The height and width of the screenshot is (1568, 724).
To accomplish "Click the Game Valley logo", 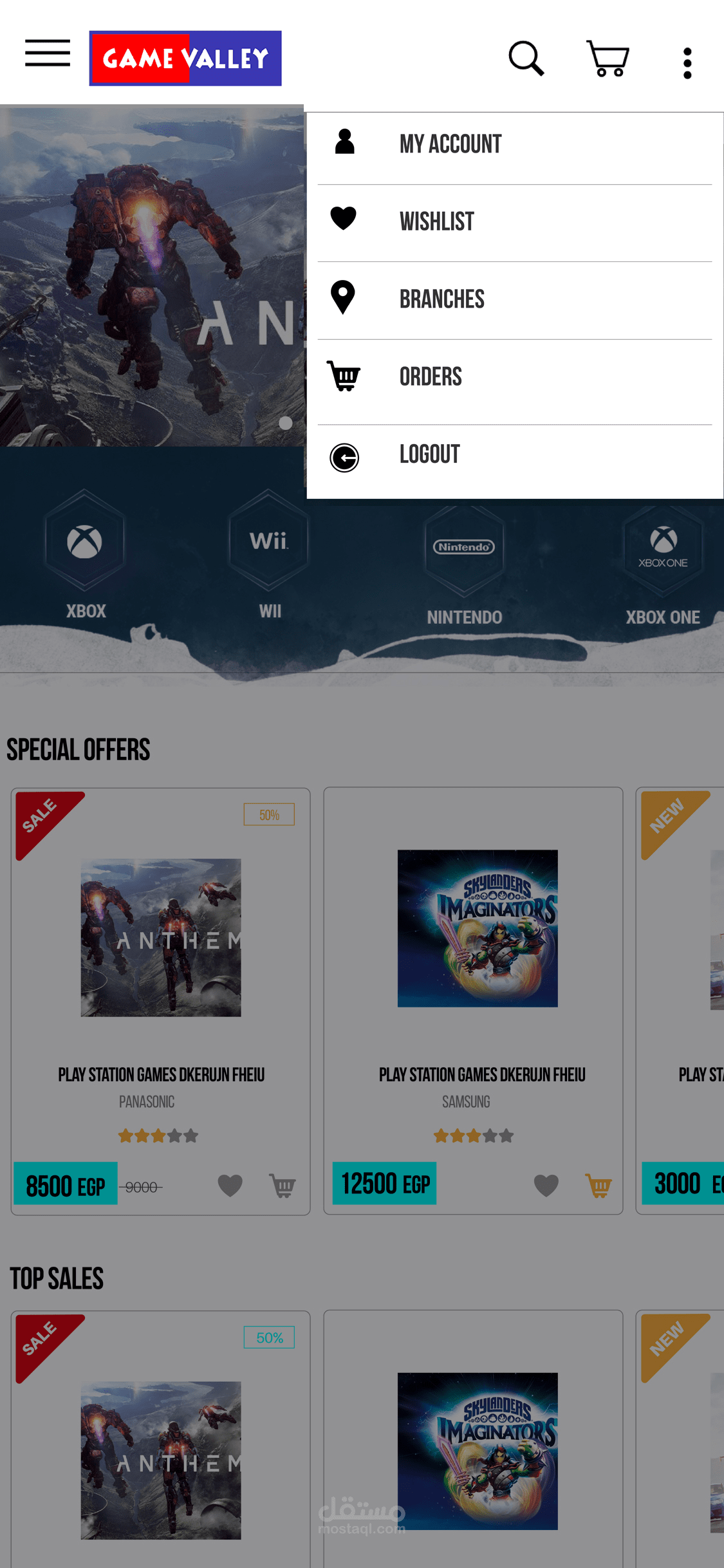I will pos(185,58).
